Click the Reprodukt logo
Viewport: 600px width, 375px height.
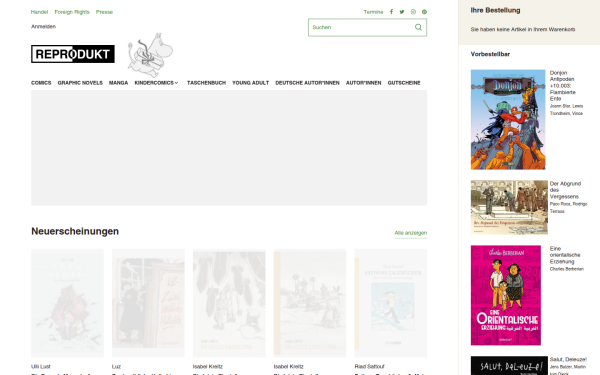73,54
